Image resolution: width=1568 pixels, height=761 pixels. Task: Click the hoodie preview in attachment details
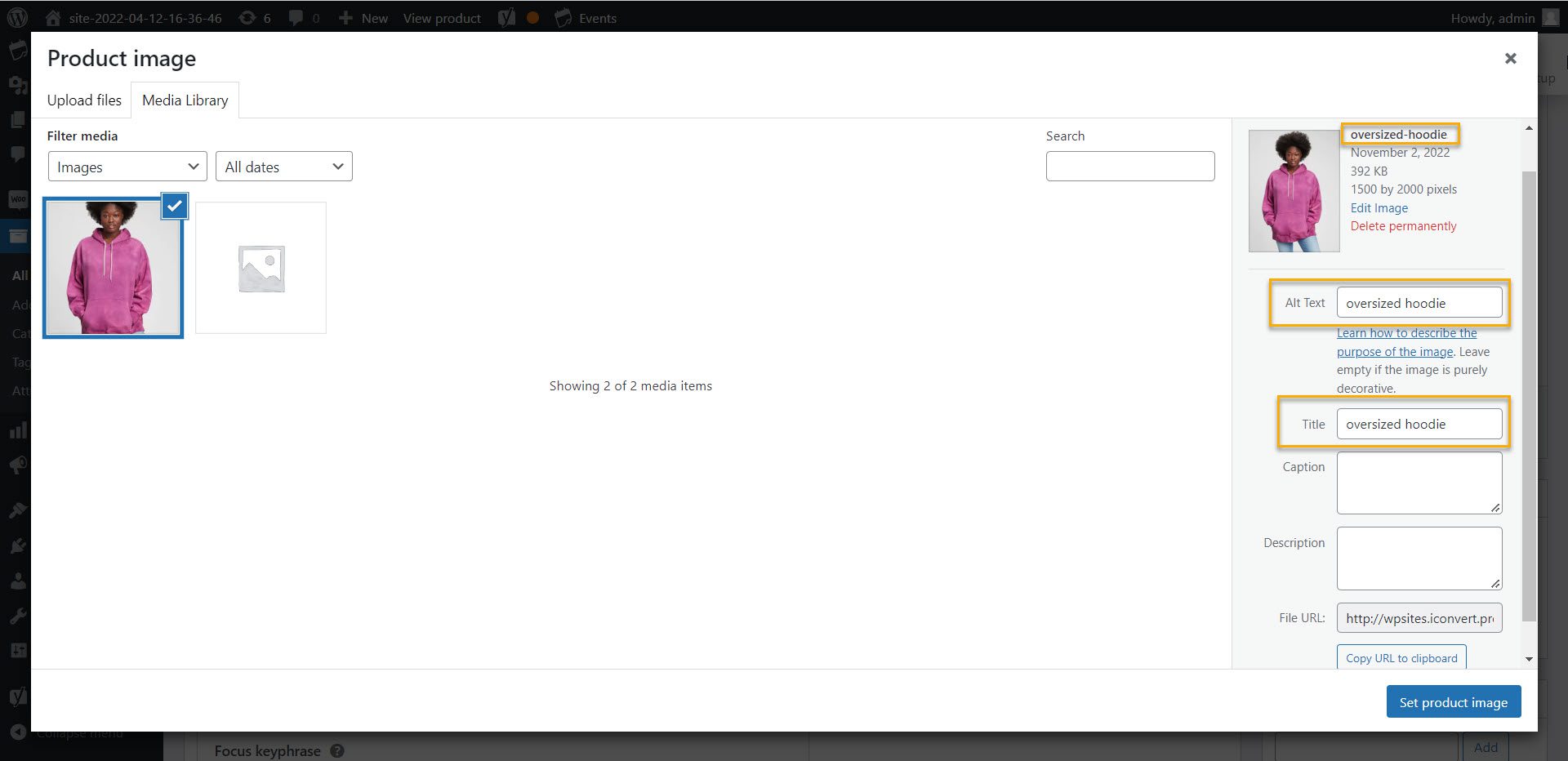point(1294,191)
